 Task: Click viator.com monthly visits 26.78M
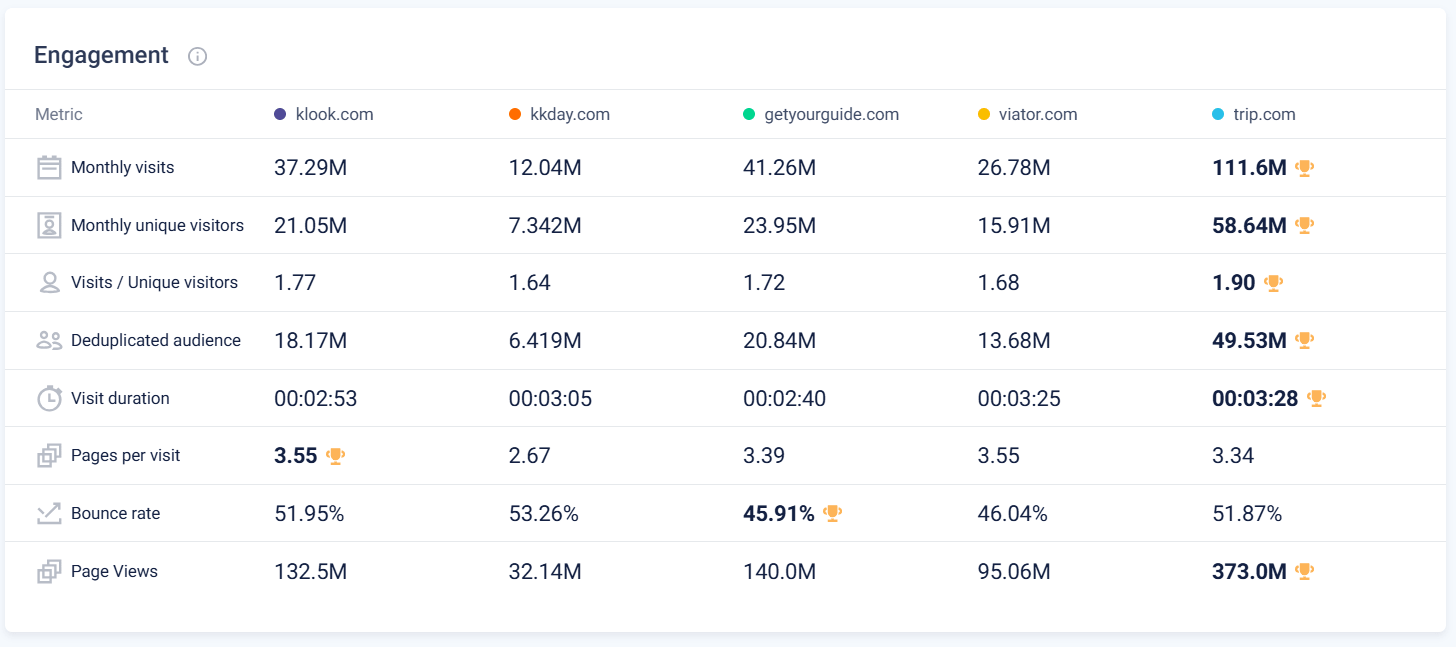point(1014,168)
